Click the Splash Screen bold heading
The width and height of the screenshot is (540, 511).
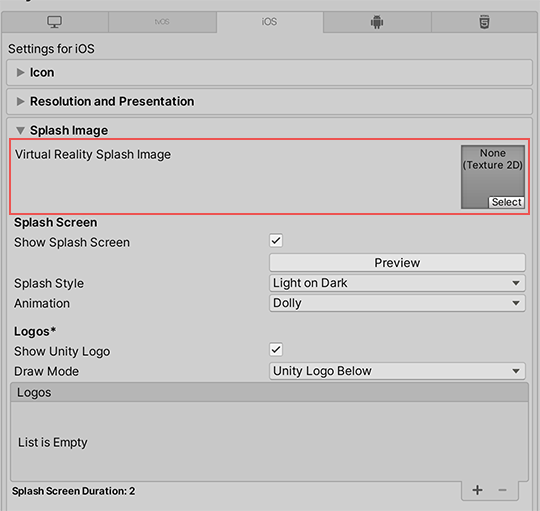point(55,222)
